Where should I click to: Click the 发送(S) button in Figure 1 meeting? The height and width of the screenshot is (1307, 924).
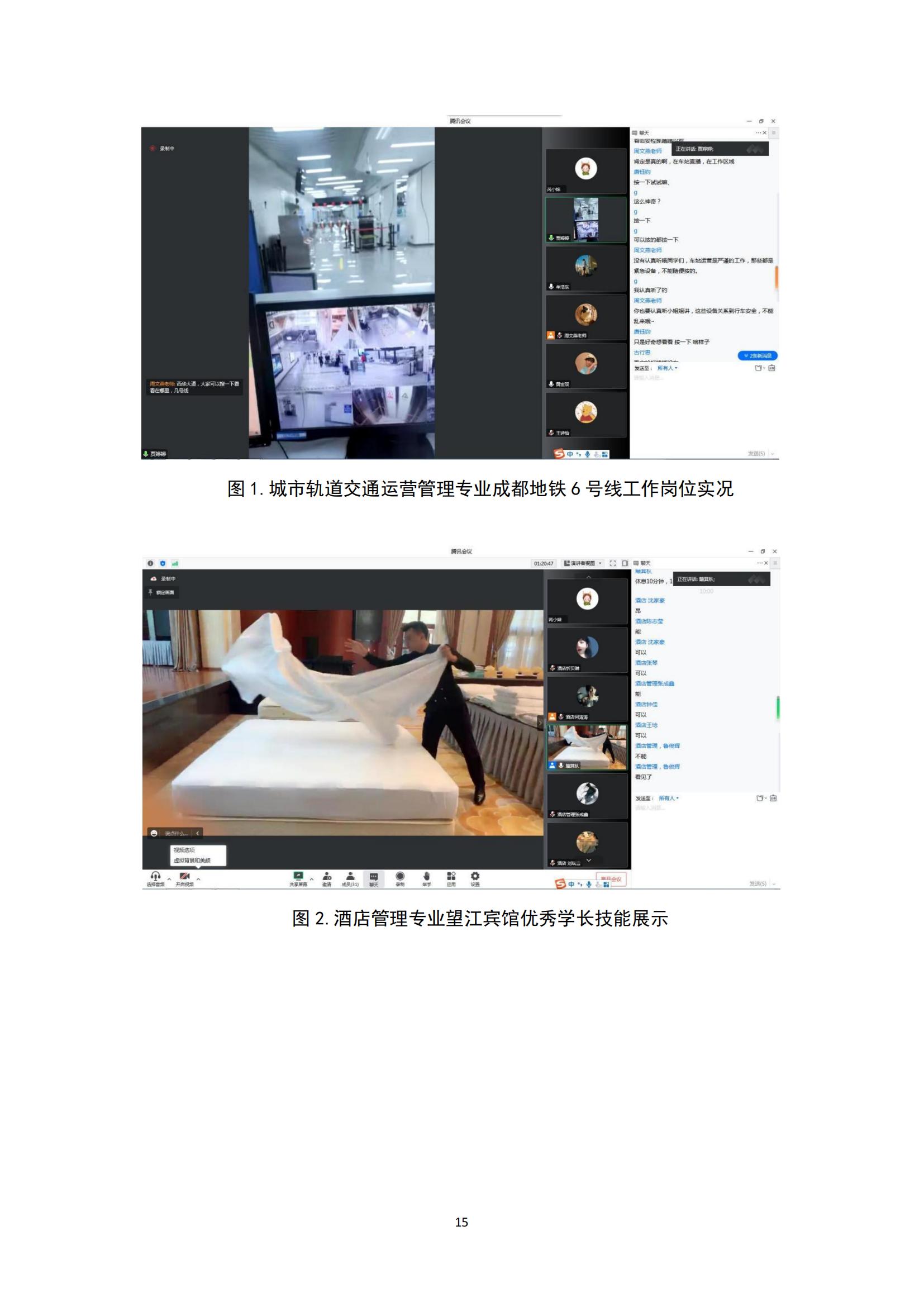point(756,453)
